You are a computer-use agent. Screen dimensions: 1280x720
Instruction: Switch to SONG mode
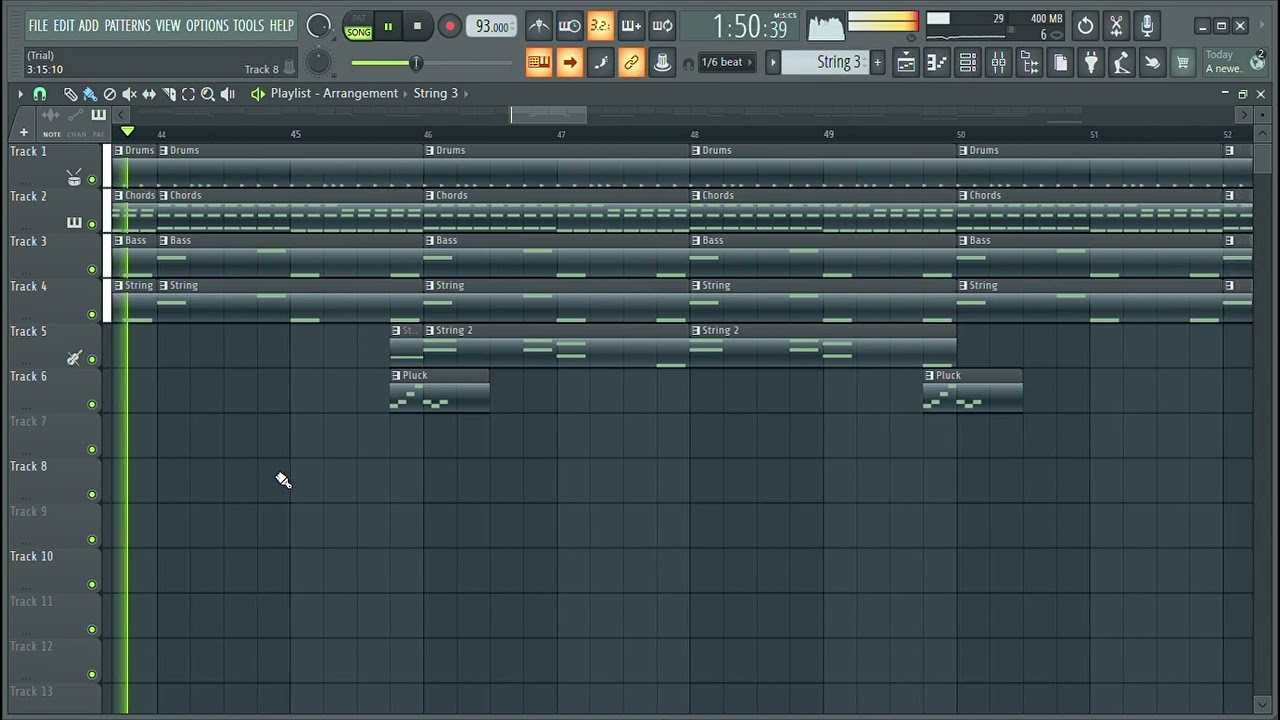coord(358,33)
